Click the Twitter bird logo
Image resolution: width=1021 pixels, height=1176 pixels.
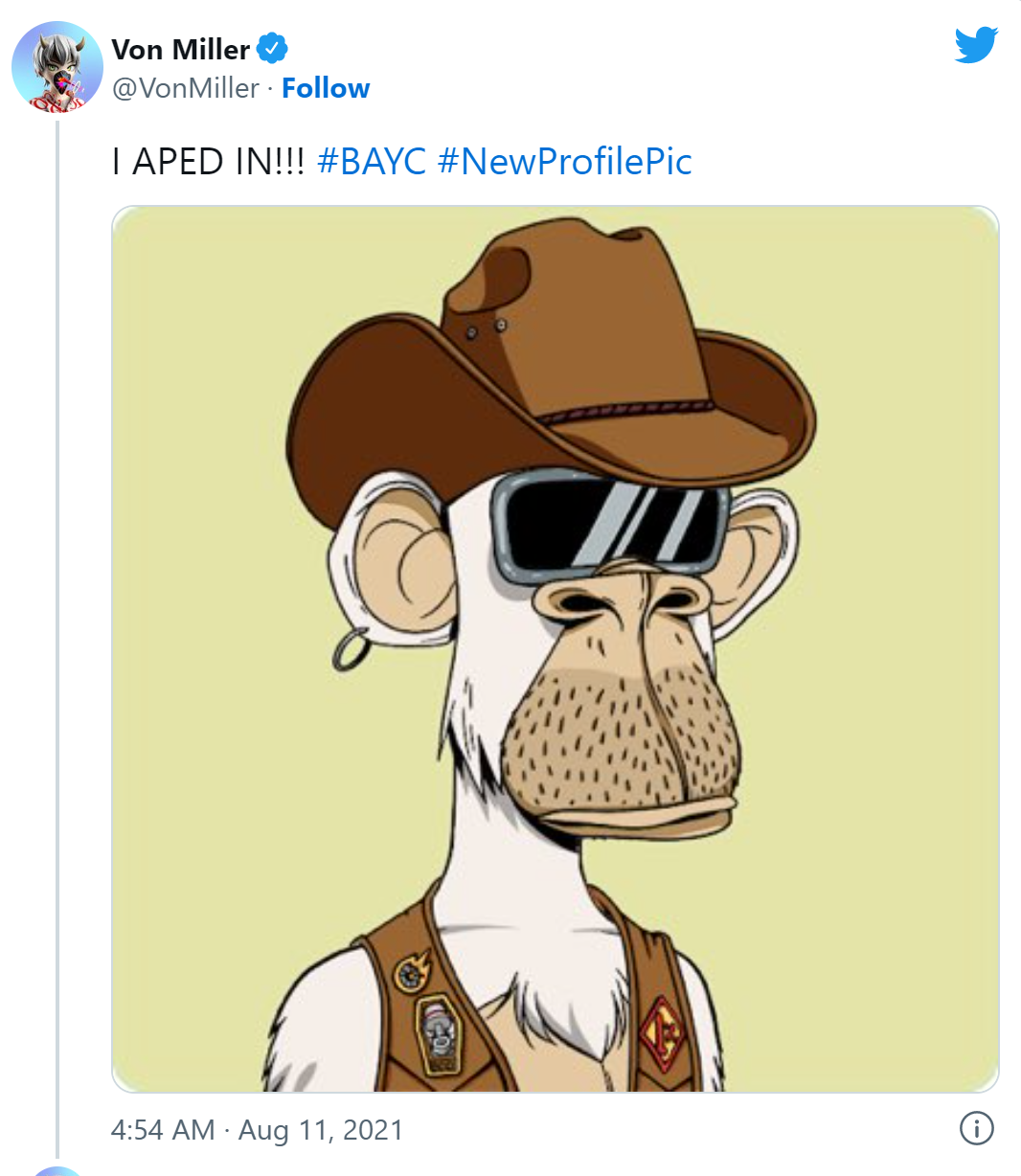[x=976, y=45]
